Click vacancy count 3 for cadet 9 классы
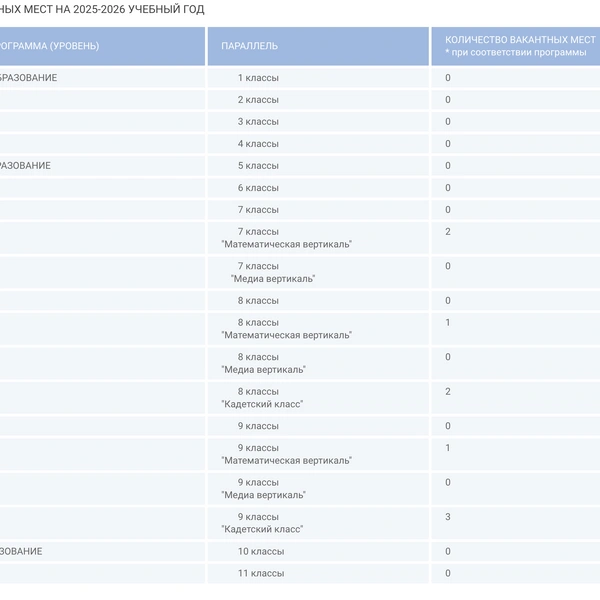This screenshot has height=600, width=600. coord(448,517)
